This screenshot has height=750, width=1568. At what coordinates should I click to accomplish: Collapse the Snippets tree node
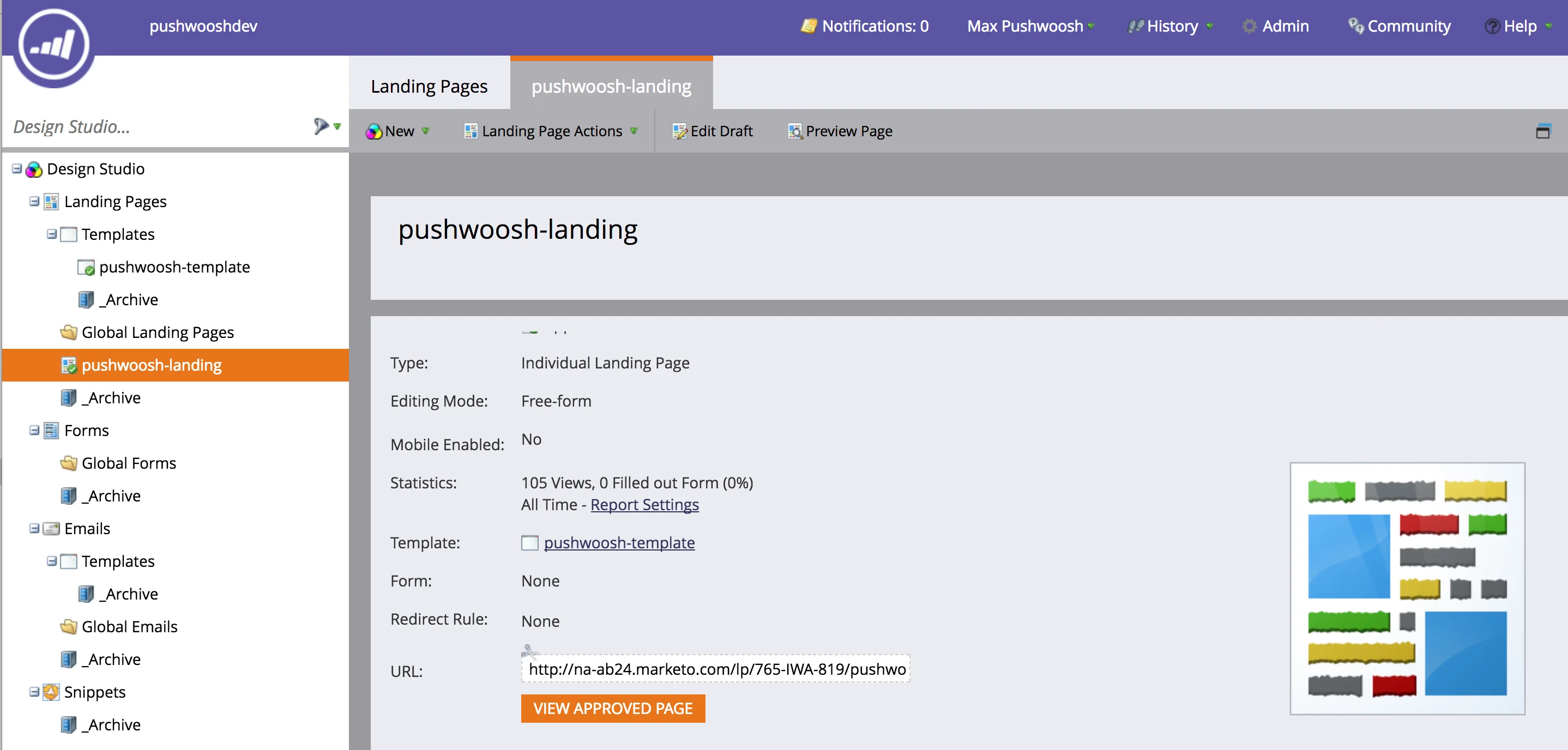[34, 692]
